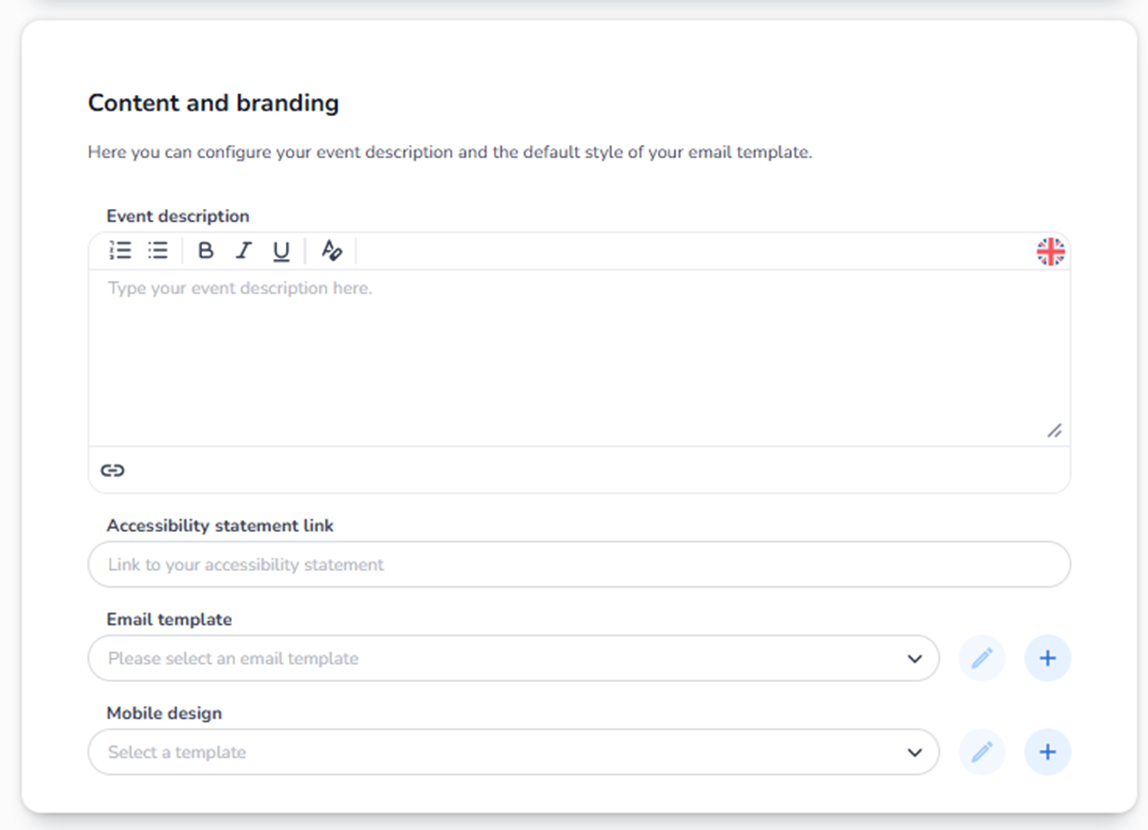Viewport: 1148px width, 830px height.
Task: Click the "Mobile design" field label
Action: [164, 713]
